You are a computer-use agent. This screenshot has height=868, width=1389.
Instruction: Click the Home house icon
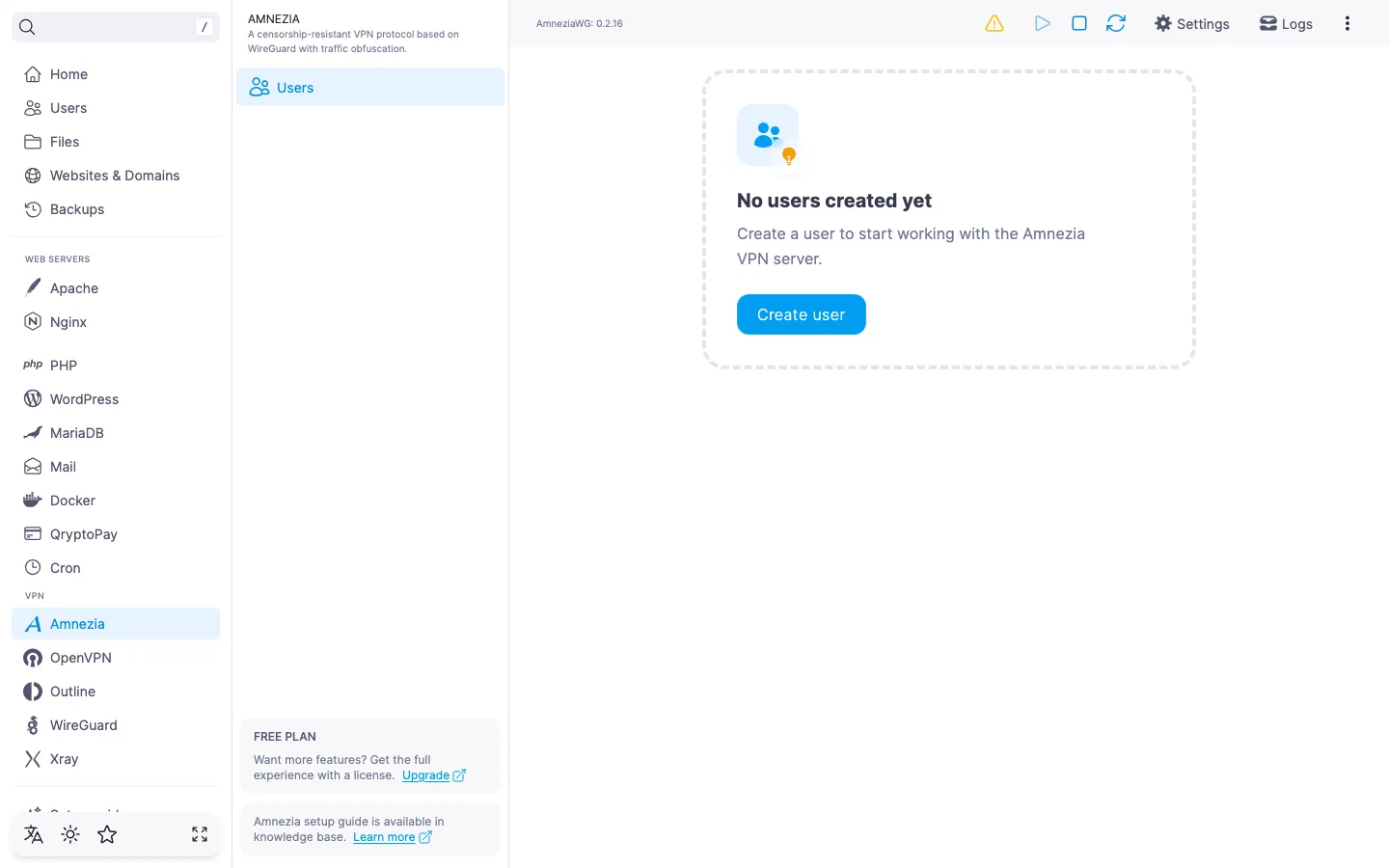click(x=33, y=74)
